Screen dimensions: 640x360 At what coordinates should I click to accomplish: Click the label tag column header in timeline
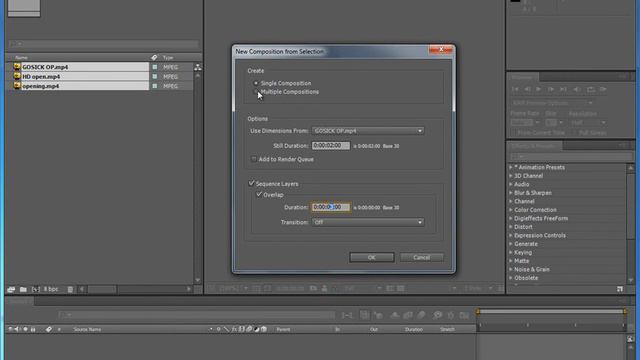coord(49,329)
